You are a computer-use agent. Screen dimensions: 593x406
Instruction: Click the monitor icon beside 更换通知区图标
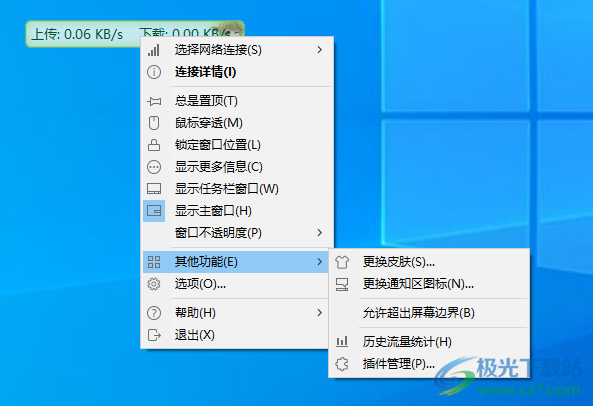pos(342,284)
